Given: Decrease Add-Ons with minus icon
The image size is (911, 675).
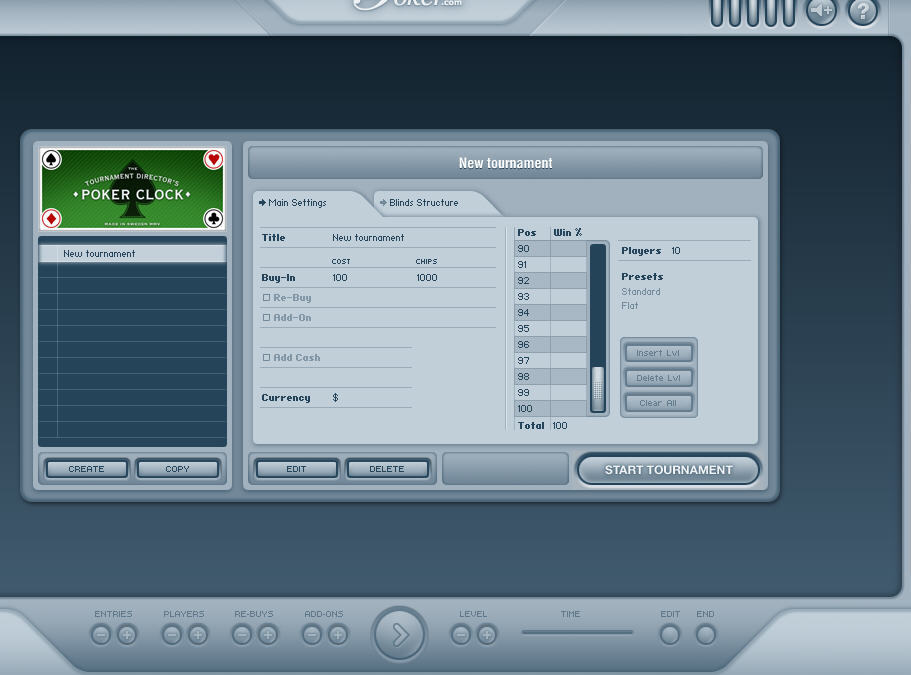Looking at the screenshot, I should pos(312,635).
